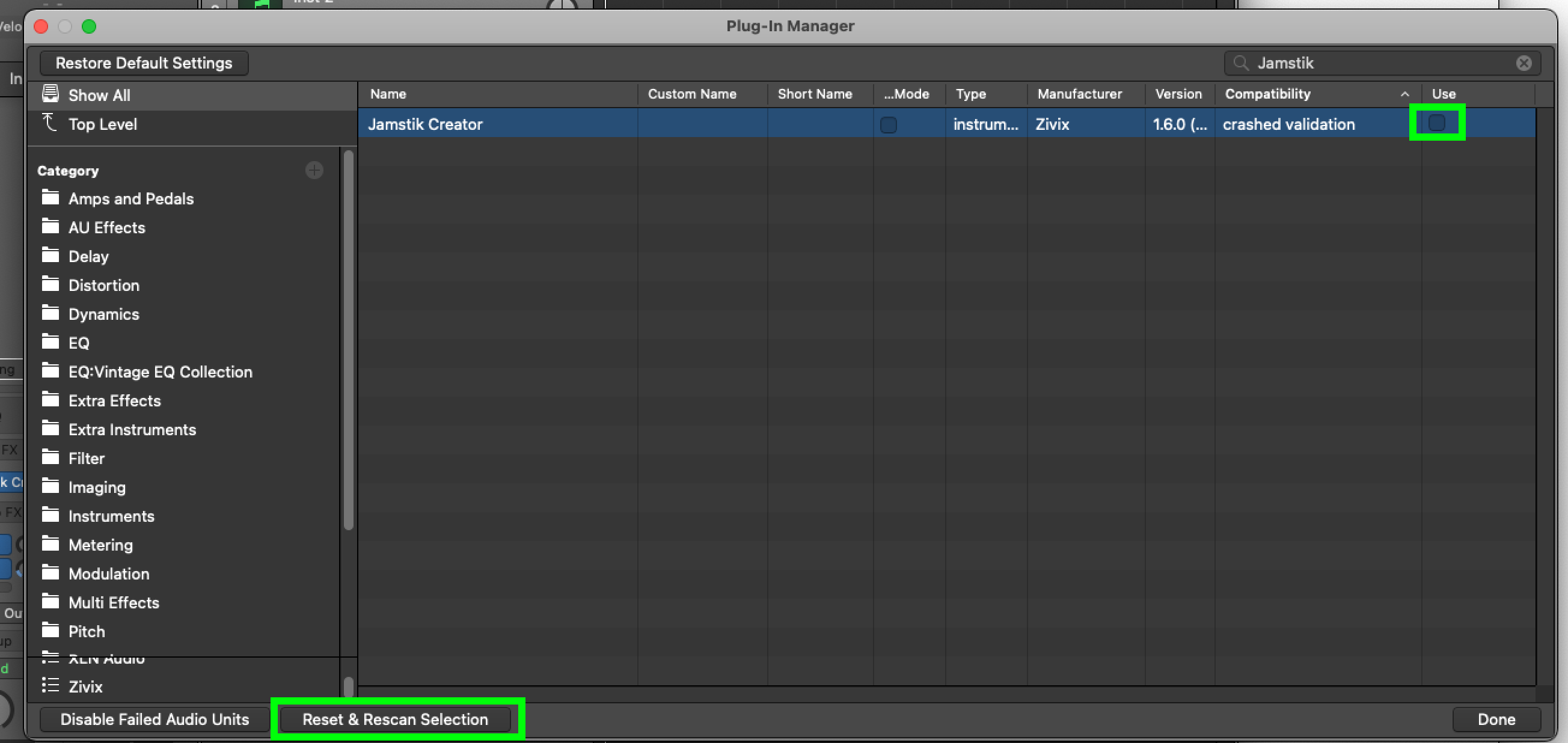Click the Delay folder icon
1568x743 pixels.
click(50, 255)
